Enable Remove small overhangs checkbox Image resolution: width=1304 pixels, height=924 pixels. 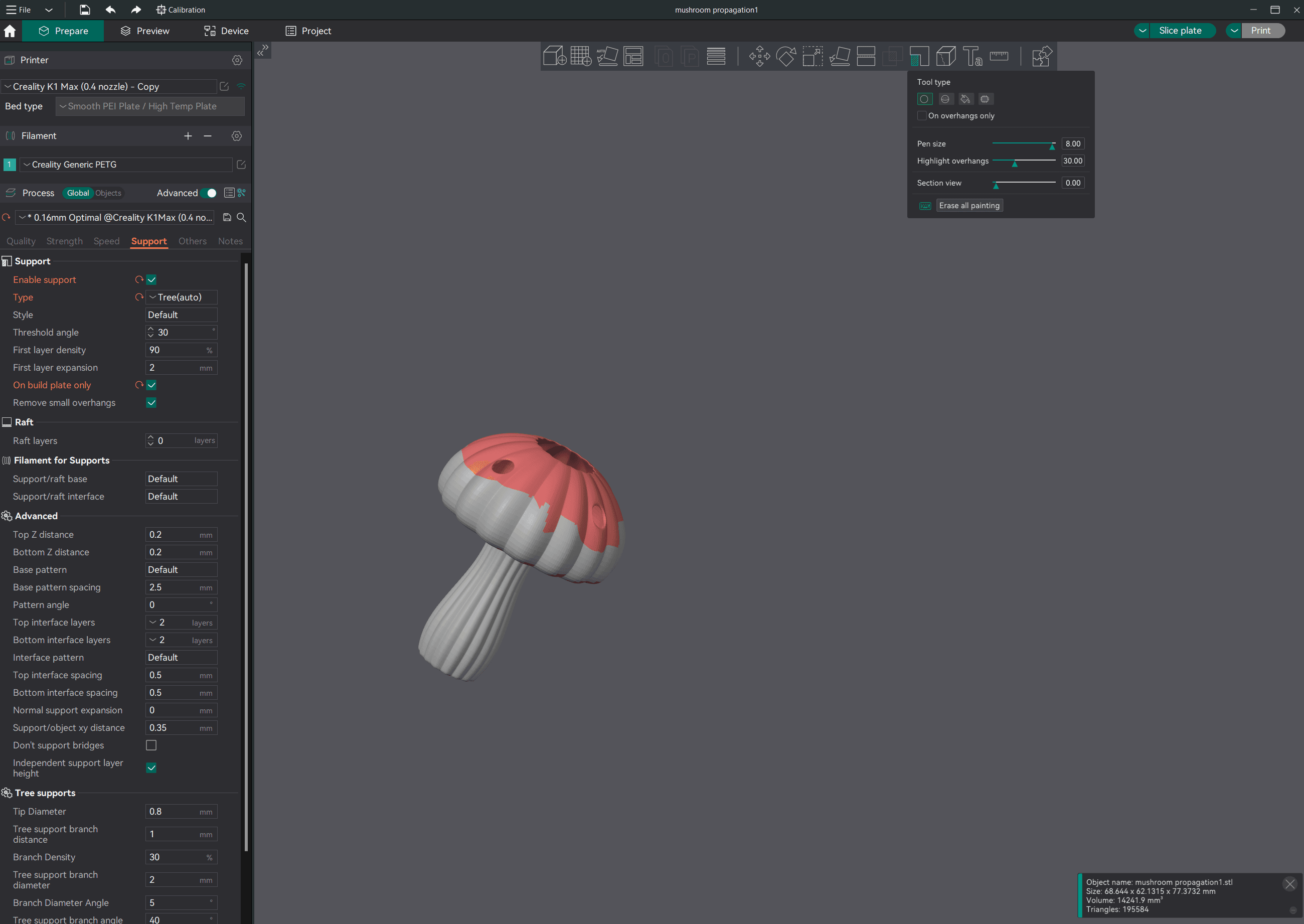(x=152, y=403)
